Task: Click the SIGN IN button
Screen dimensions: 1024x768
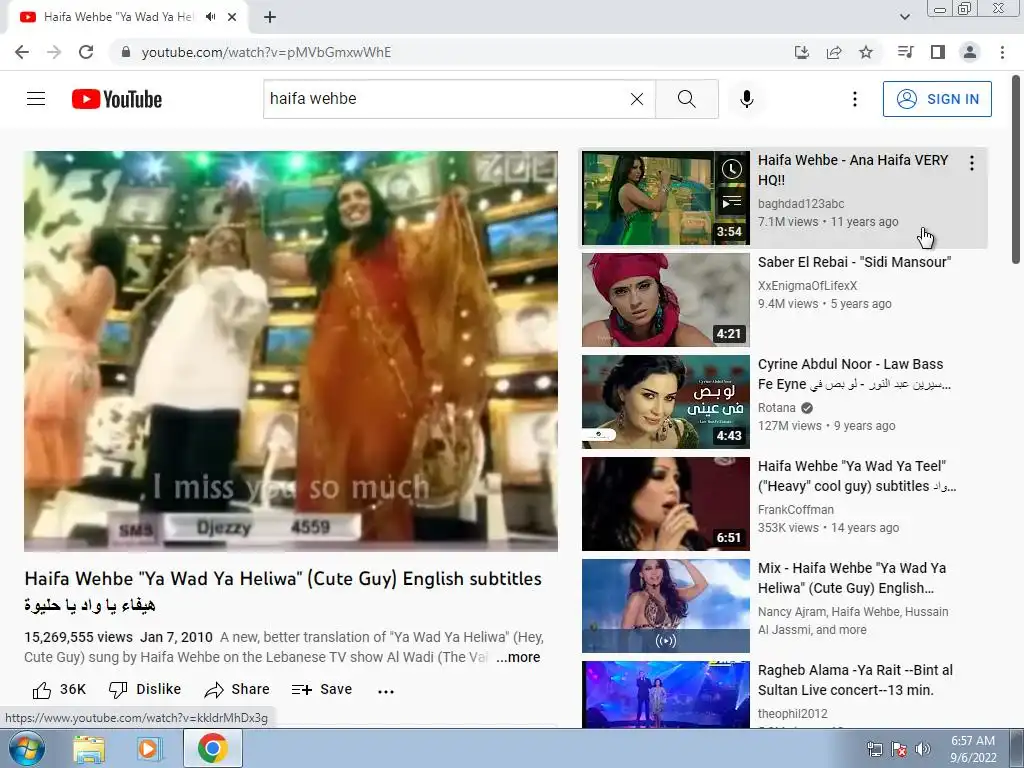Action: click(937, 99)
